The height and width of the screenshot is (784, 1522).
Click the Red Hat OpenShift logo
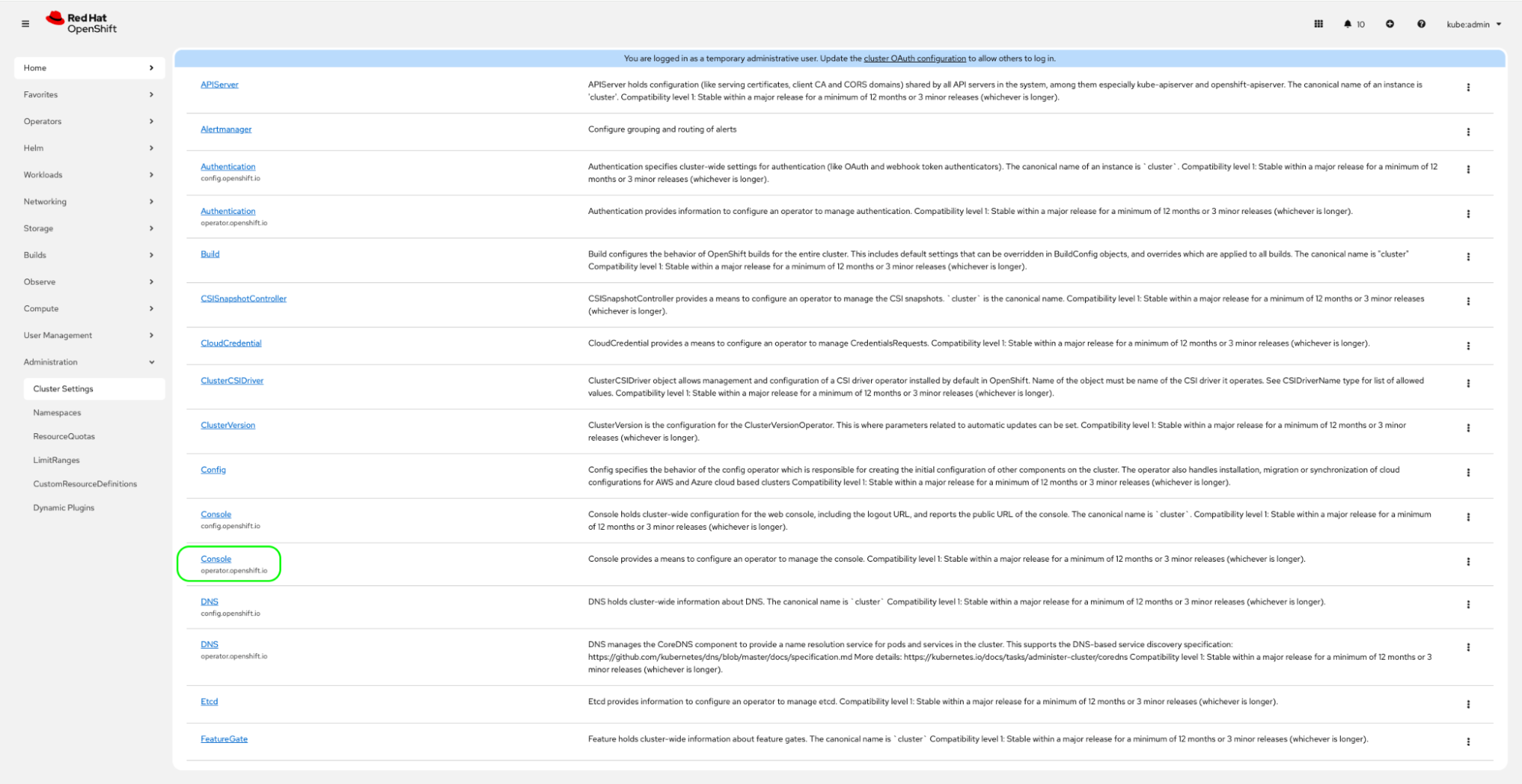(x=81, y=23)
